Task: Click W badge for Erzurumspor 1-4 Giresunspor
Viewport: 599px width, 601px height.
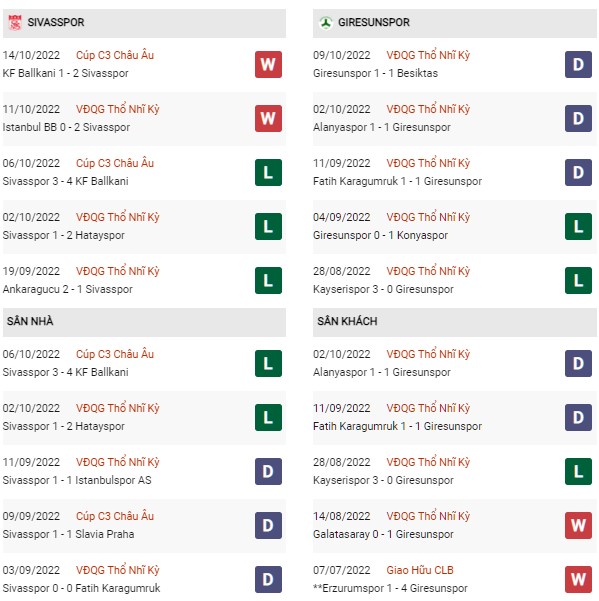Action: click(578, 580)
